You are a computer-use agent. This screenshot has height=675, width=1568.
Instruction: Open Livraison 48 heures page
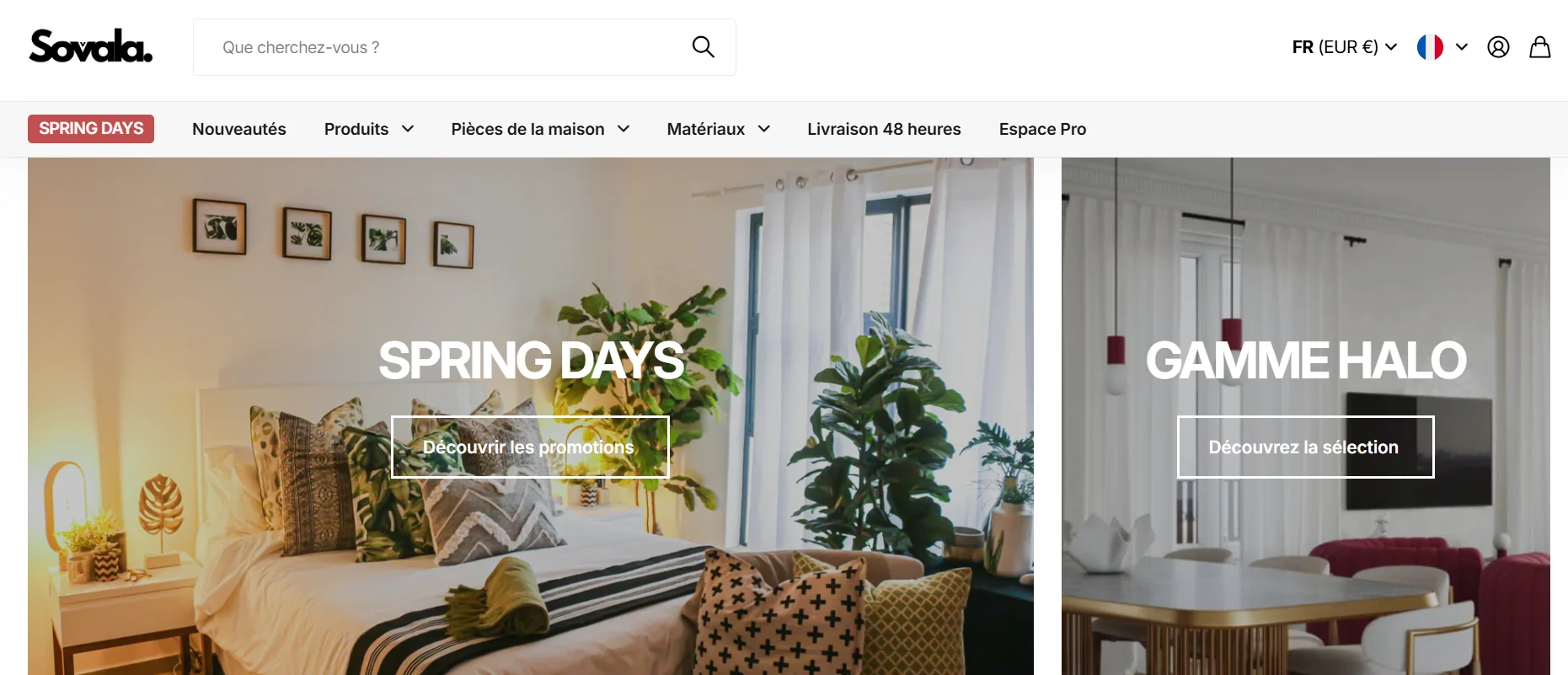[884, 129]
